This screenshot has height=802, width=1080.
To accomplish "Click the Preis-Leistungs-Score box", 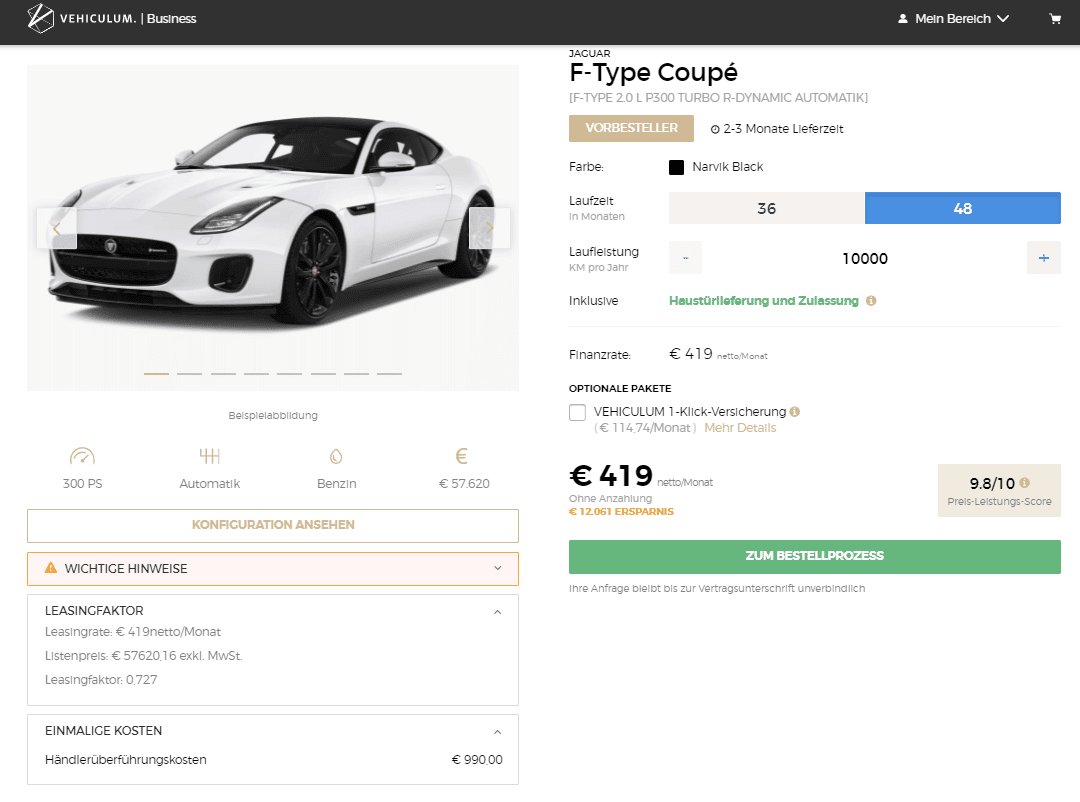I will (999, 491).
